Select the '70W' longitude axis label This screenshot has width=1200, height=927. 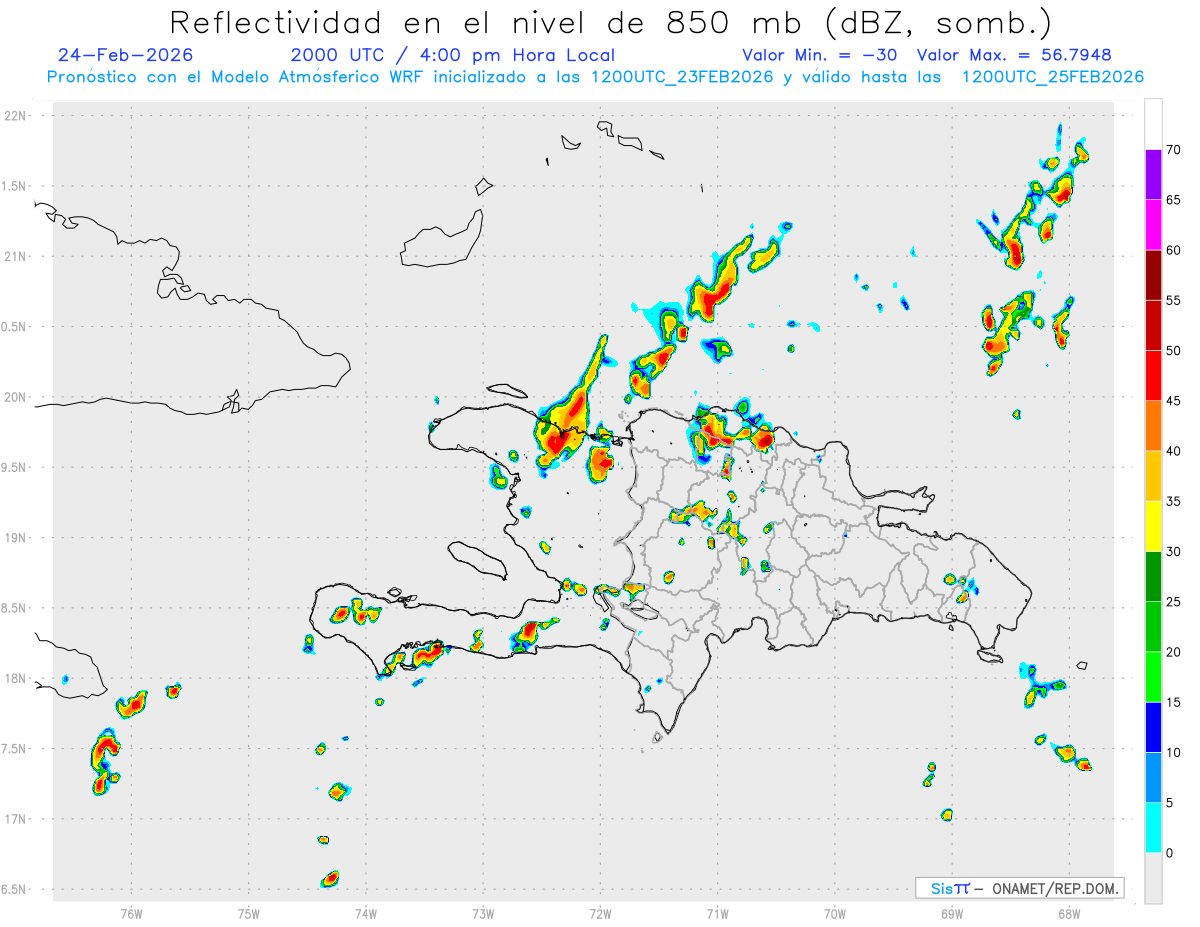[x=835, y=913]
